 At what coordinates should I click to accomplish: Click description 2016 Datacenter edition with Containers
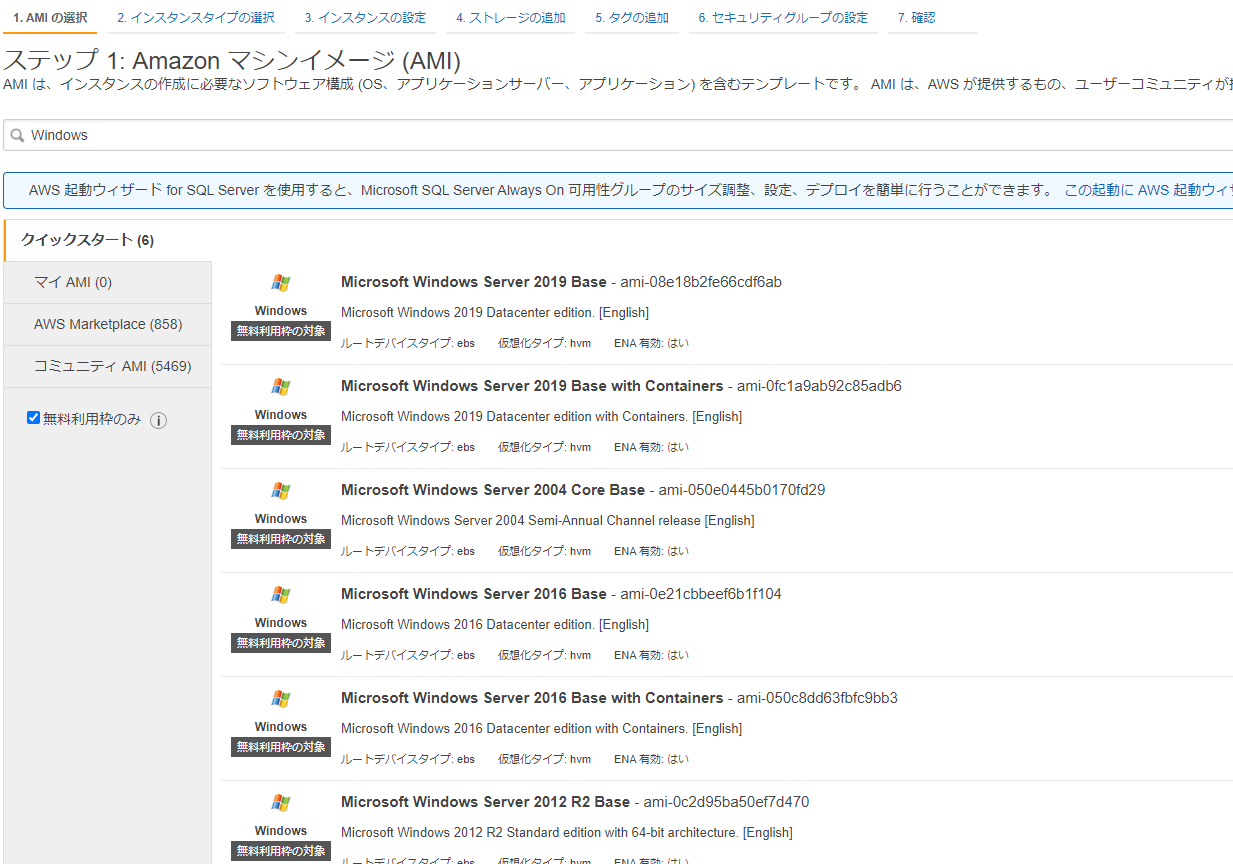[541, 729]
